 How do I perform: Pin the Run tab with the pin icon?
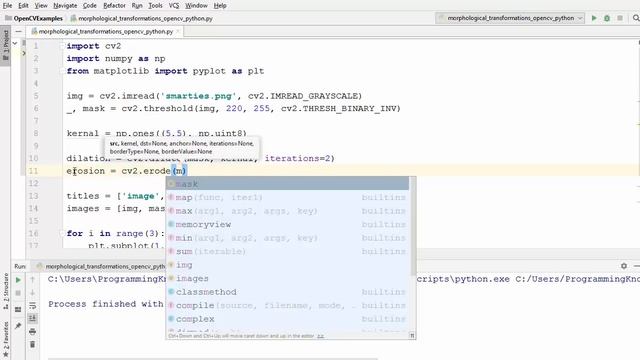(18, 326)
